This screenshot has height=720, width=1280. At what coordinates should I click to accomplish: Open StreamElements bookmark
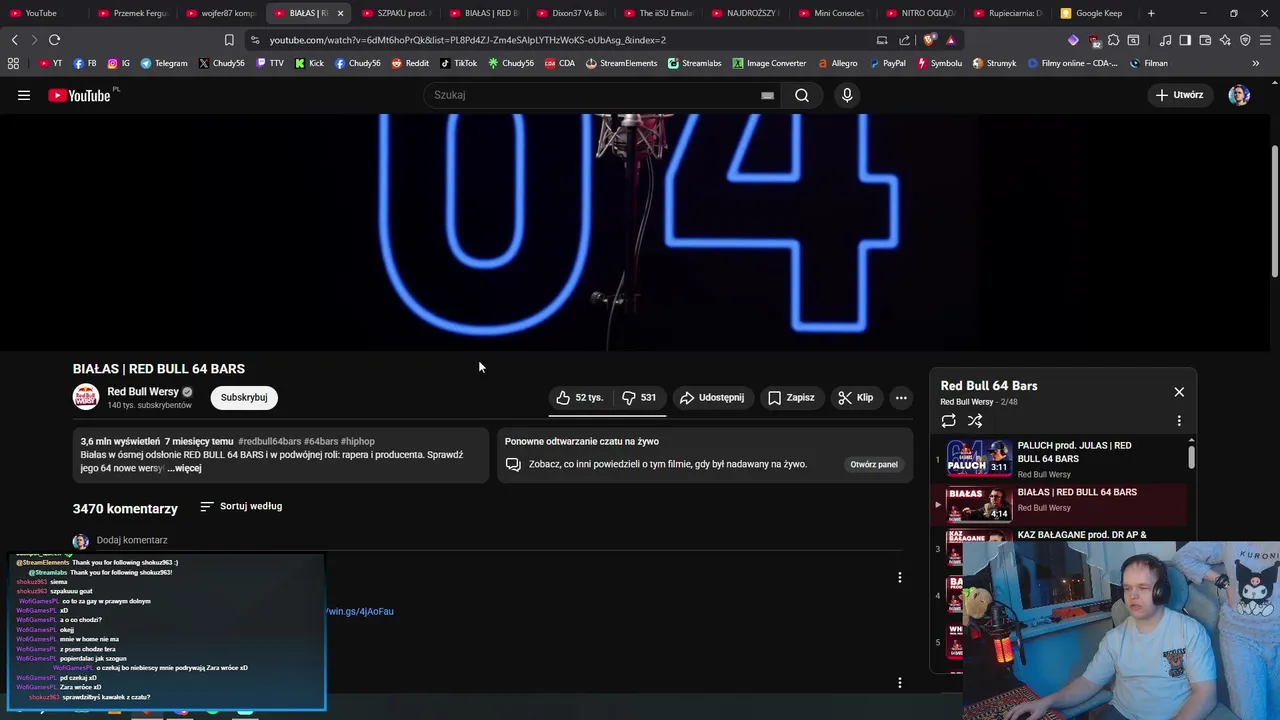[621, 63]
